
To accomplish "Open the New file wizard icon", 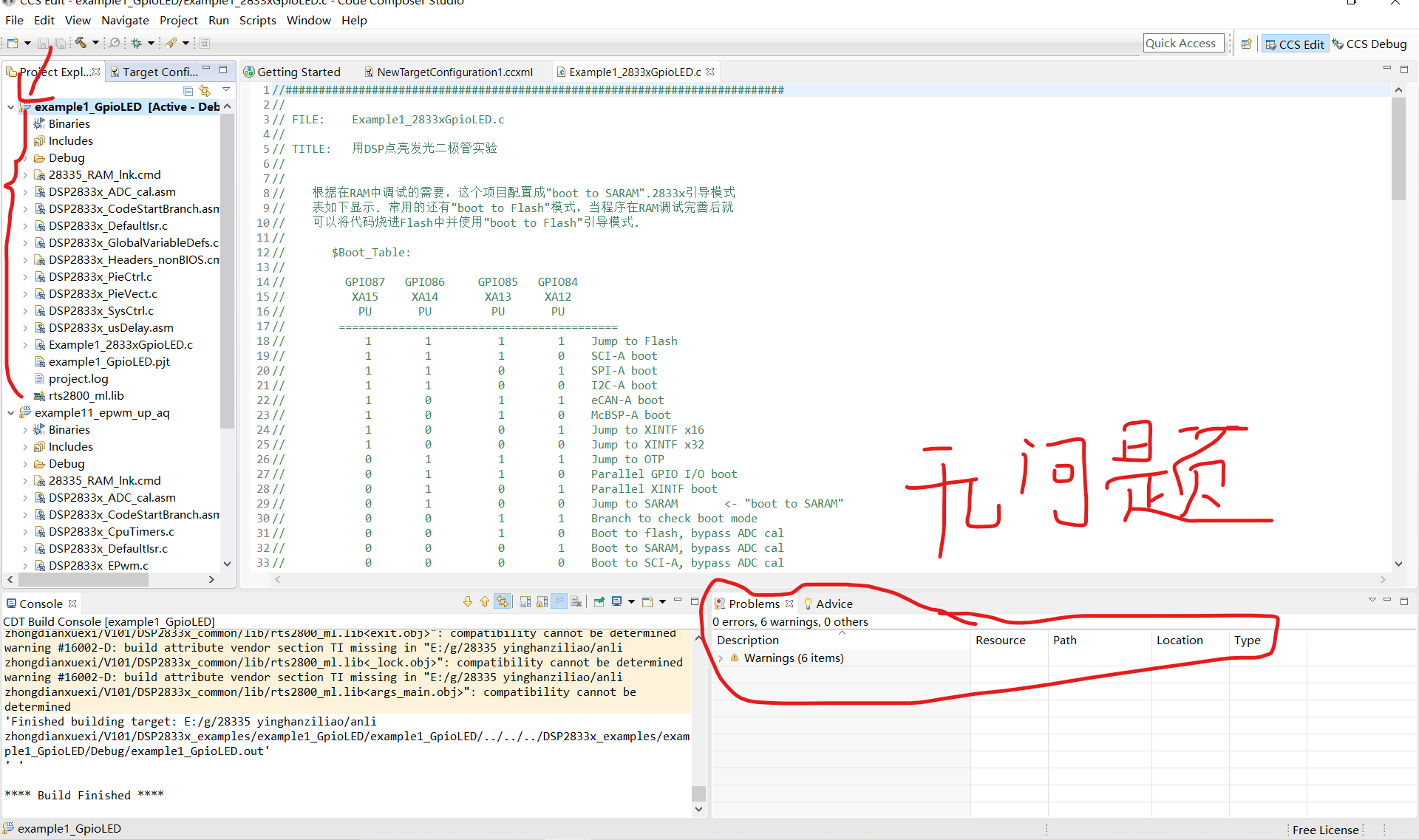I will (13, 43).
